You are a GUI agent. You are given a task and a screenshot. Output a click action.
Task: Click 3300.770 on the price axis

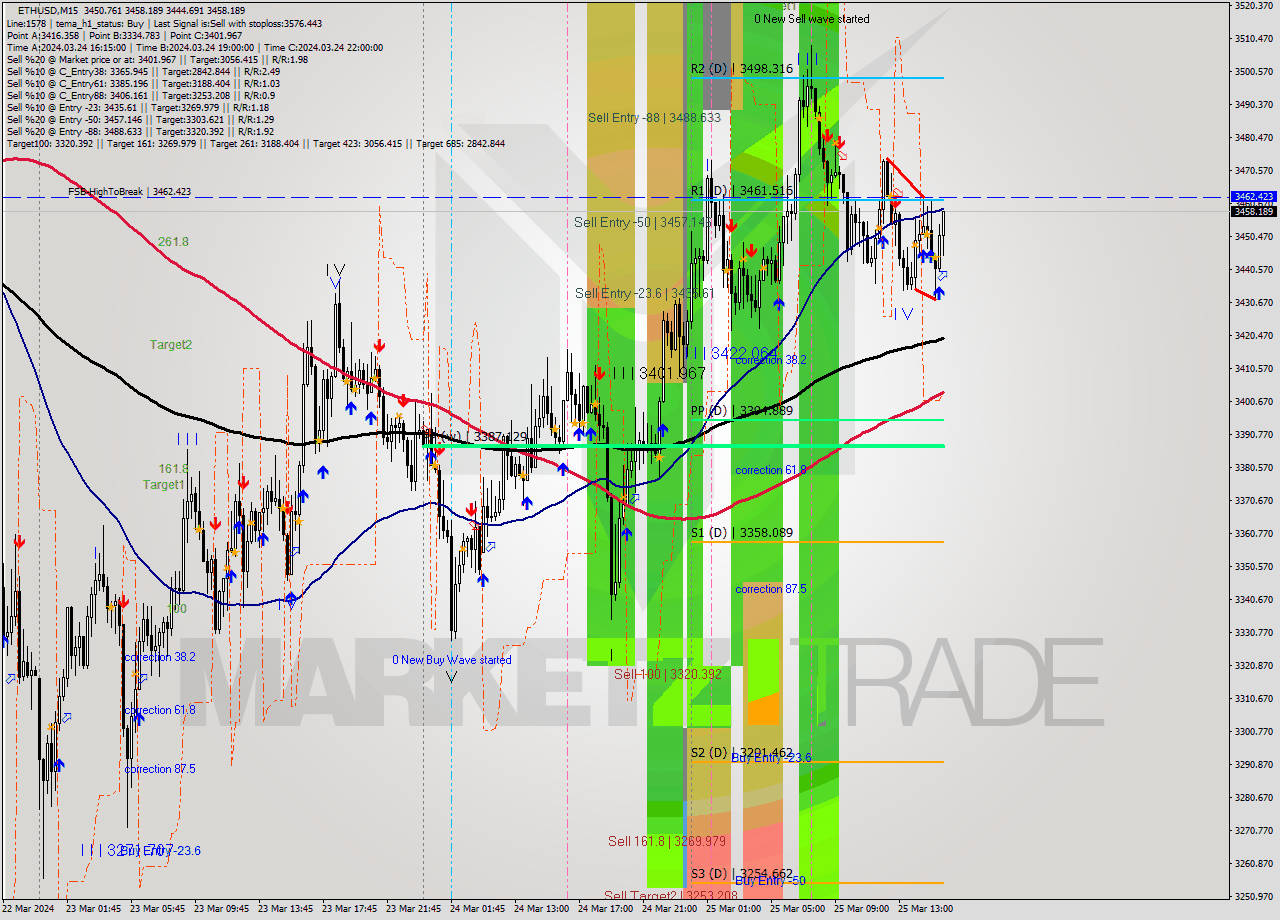click(1253, 731)
